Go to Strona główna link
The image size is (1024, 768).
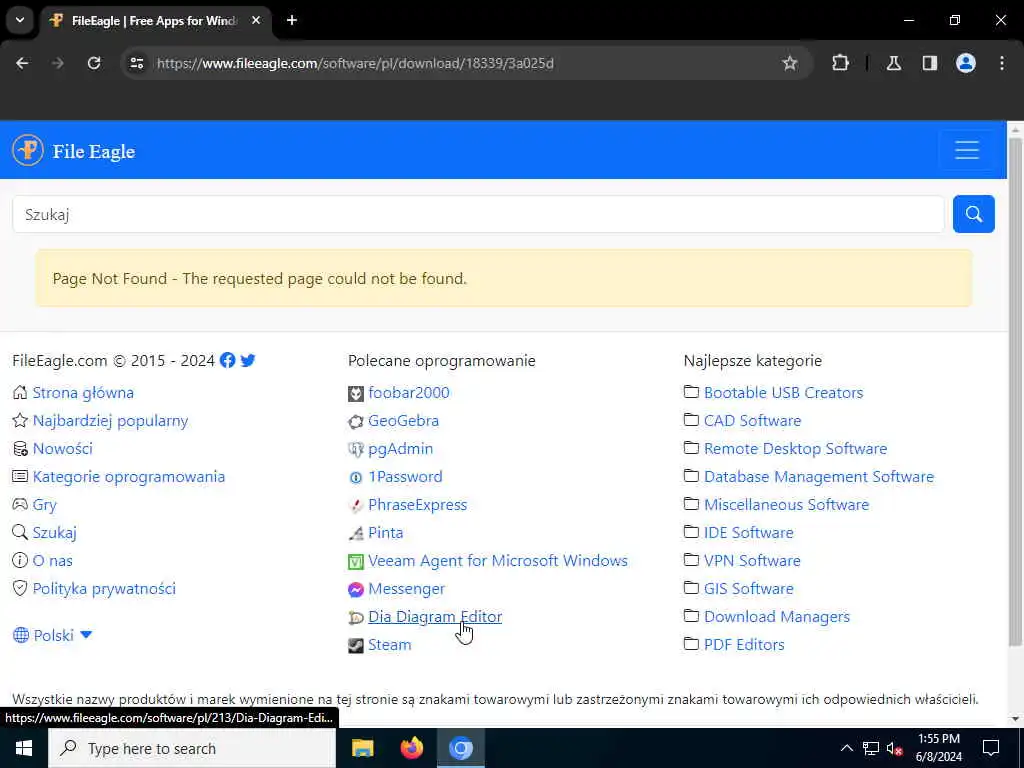[83, 392]
